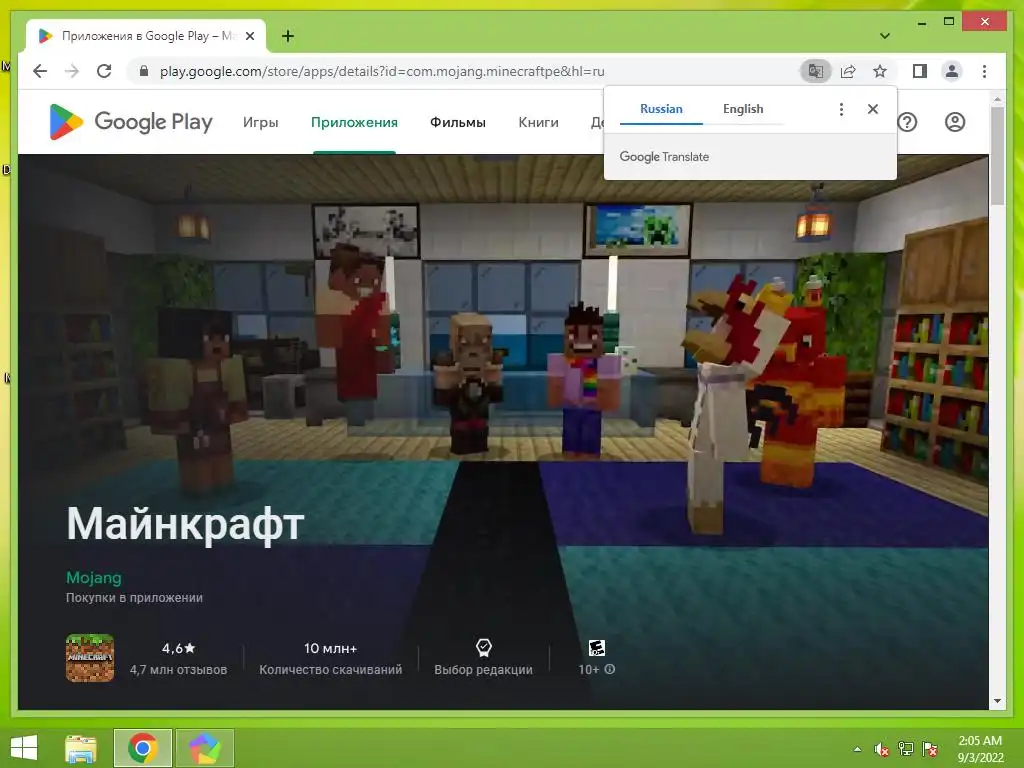Open the Фильмы section

[458, 122]
